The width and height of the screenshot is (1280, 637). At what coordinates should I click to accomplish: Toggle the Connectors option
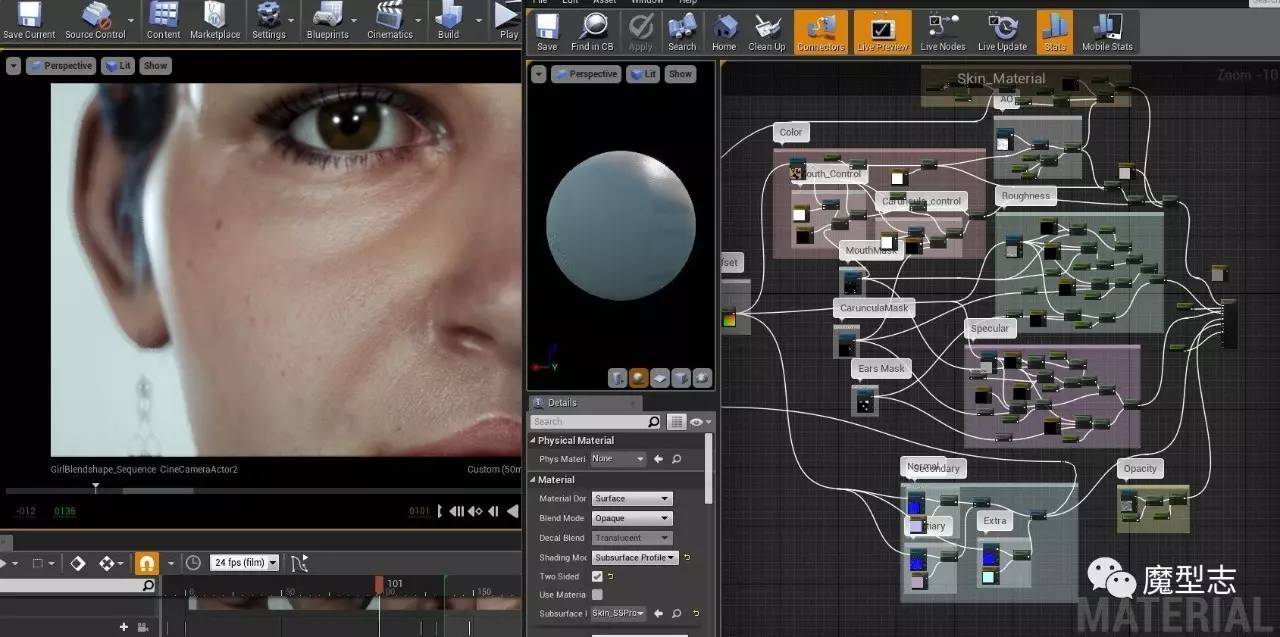point(820,31)
